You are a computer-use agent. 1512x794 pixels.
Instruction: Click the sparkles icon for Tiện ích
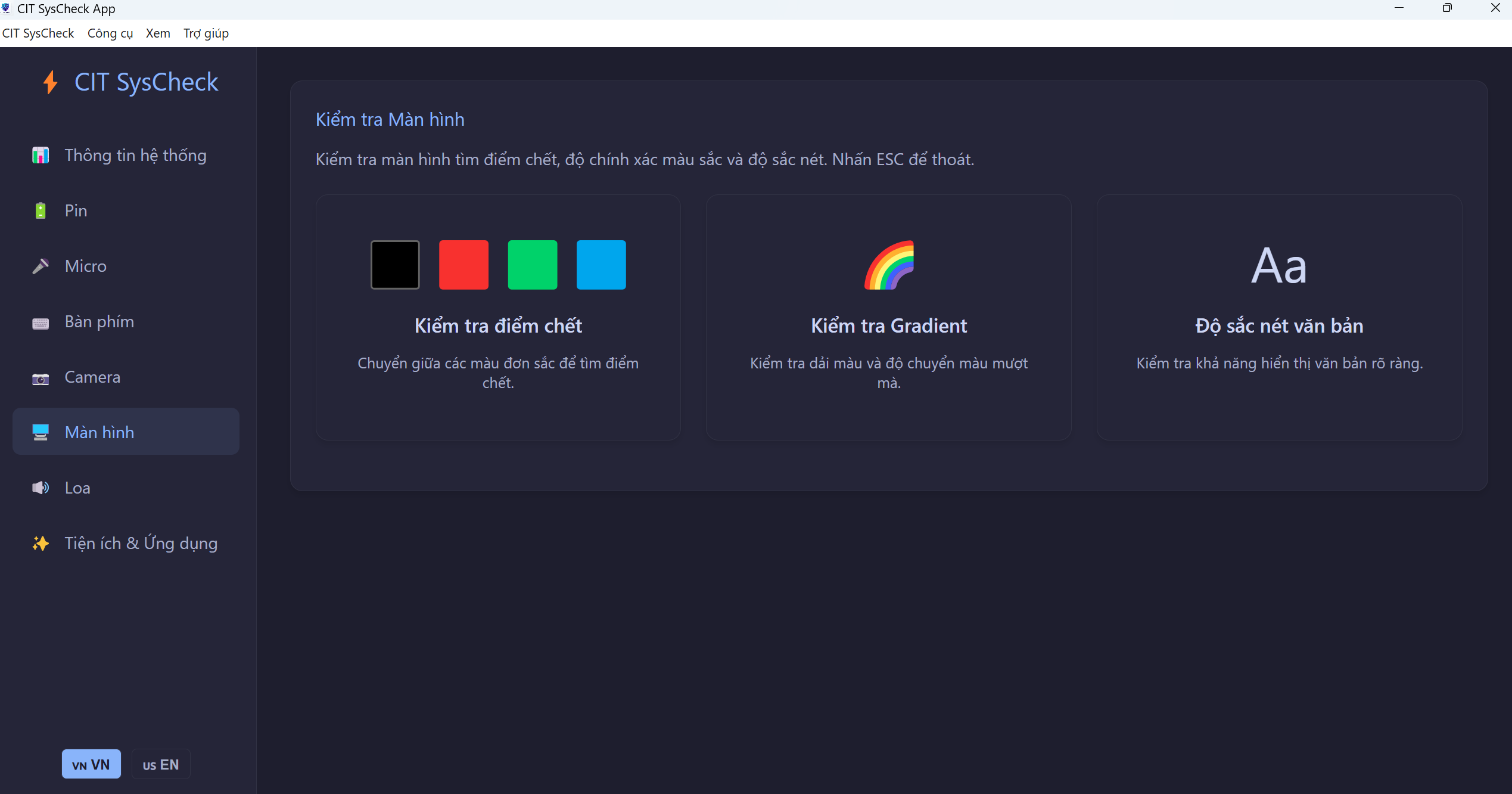(x=41, y=544)
